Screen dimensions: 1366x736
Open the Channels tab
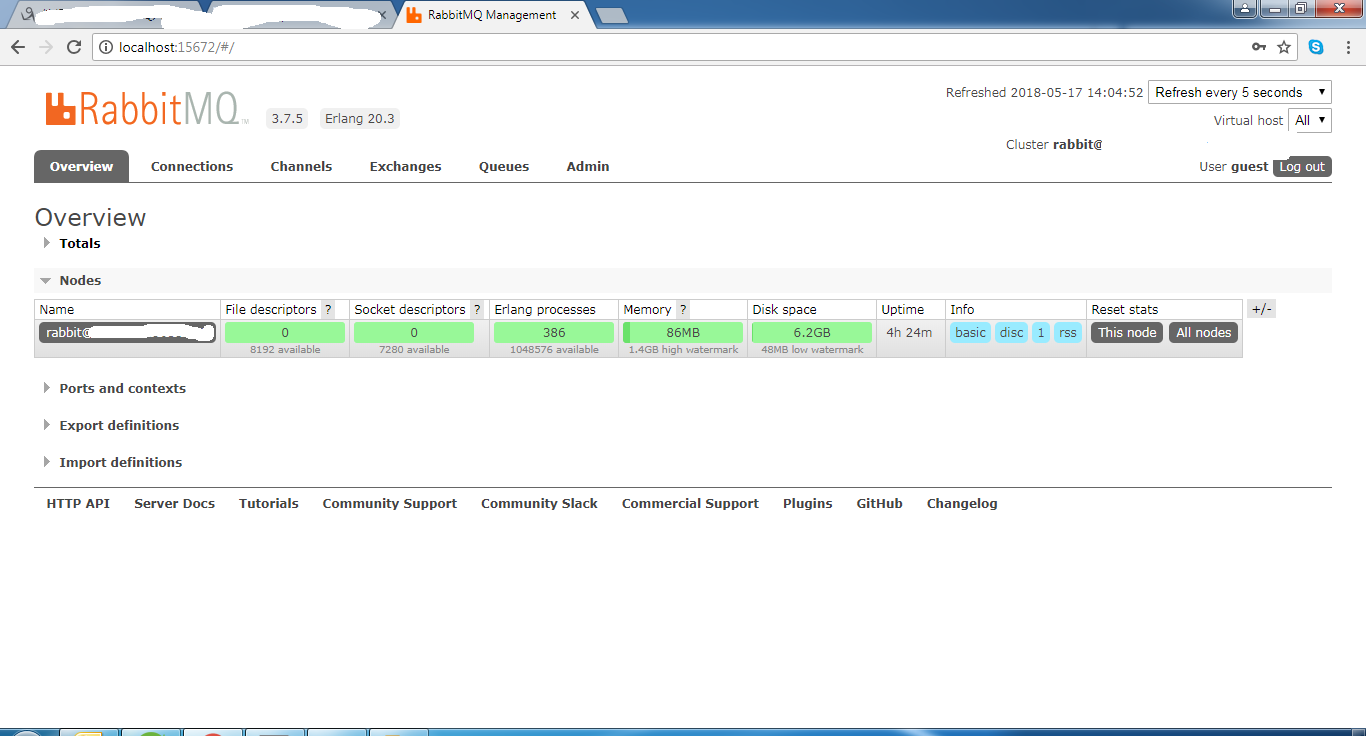tap(301, 166)
